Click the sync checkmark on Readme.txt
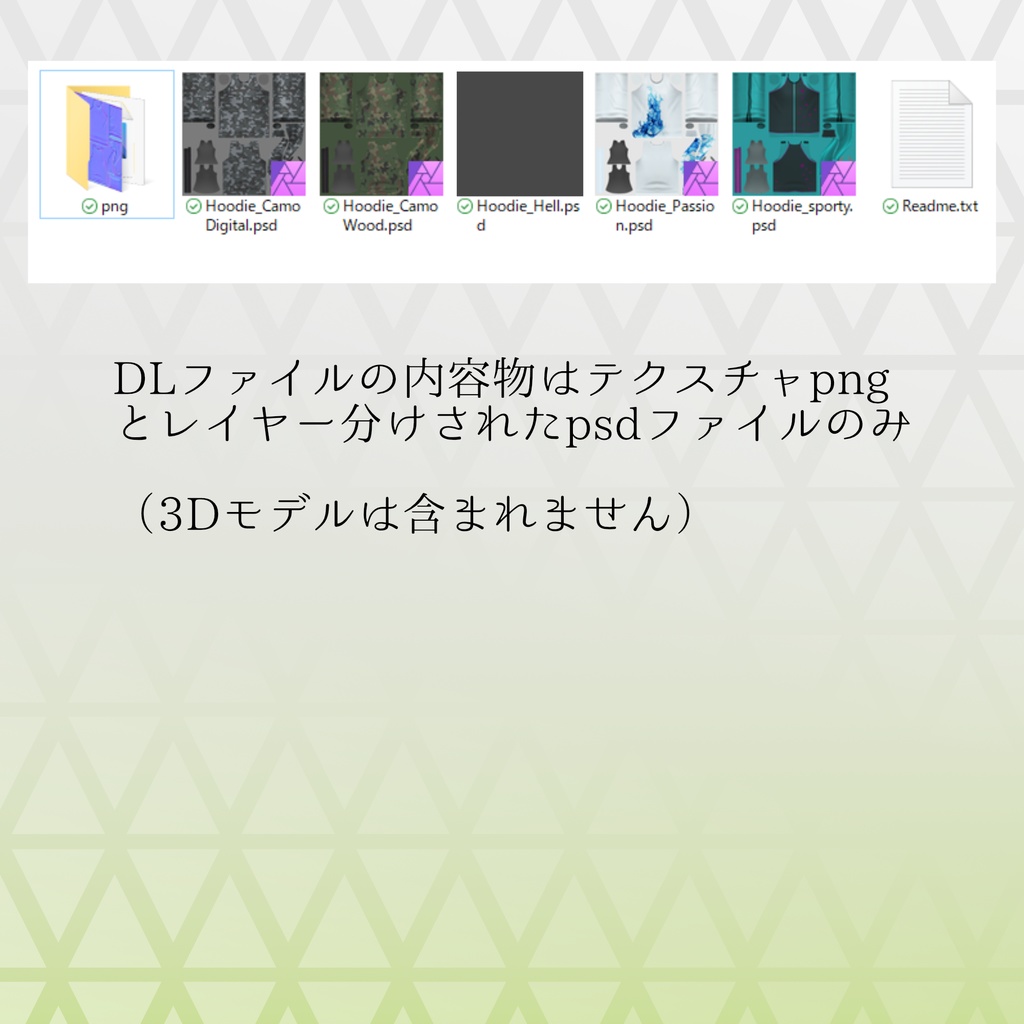 tap(892, 207)
